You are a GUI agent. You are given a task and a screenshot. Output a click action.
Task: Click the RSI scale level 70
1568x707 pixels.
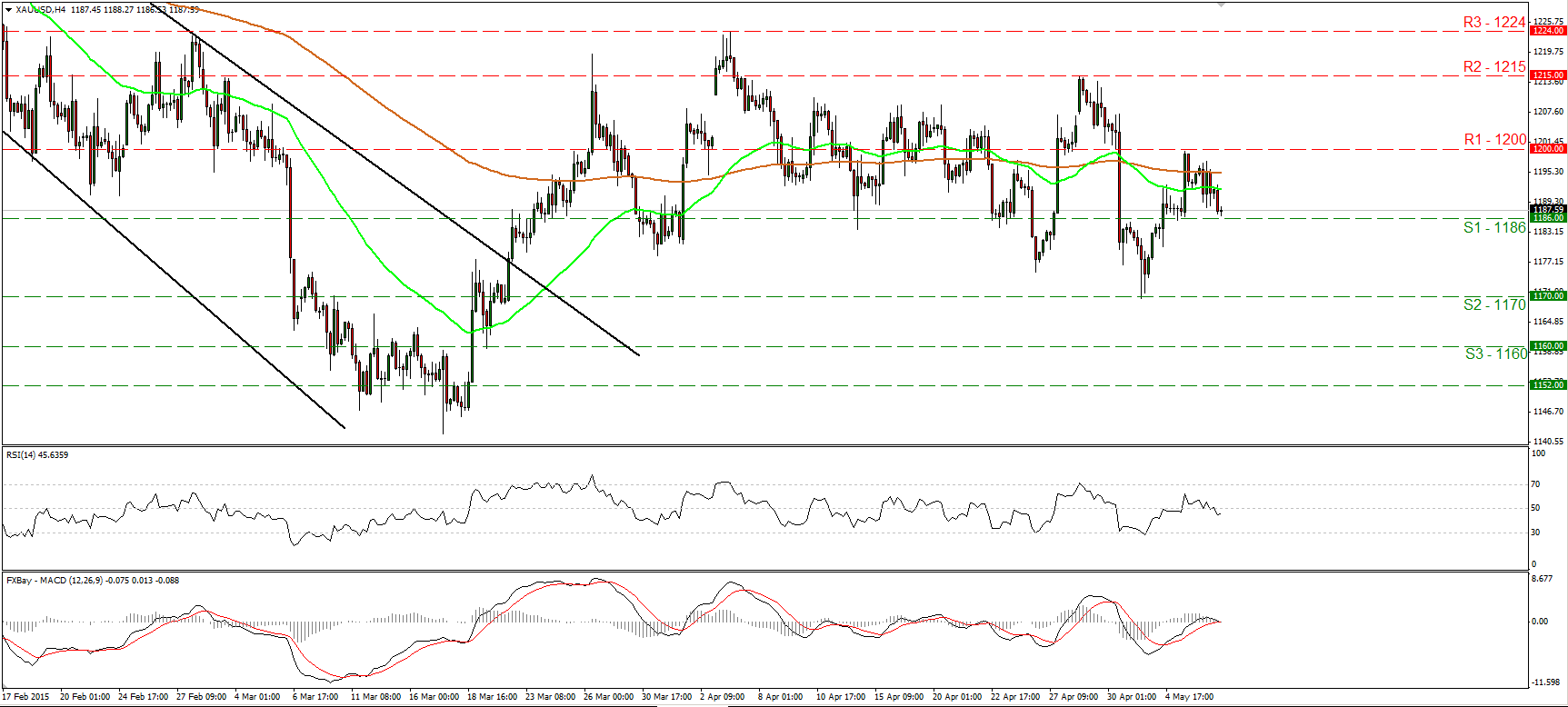(x=1536, y=484)
